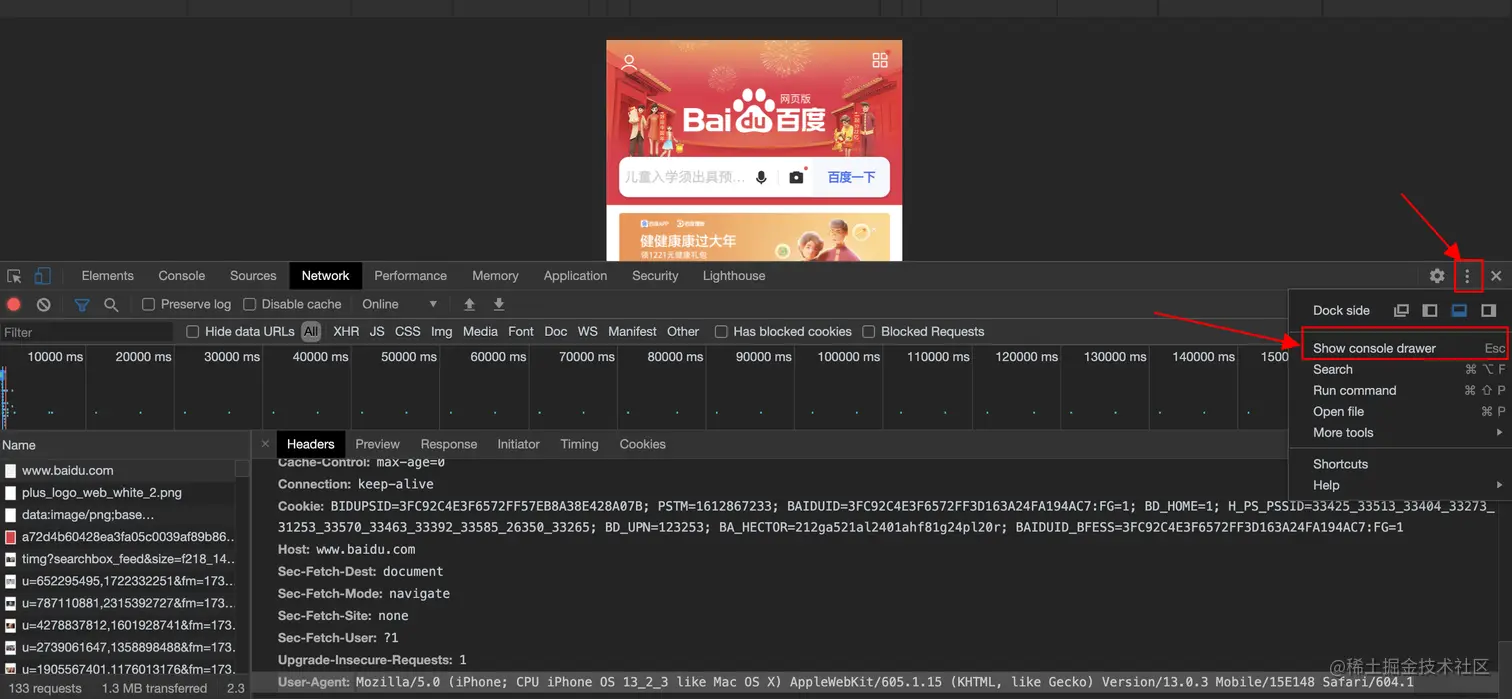Screen dimensions: 1512x699
Task: Switch to the Console tab
Action: point(182,276)
